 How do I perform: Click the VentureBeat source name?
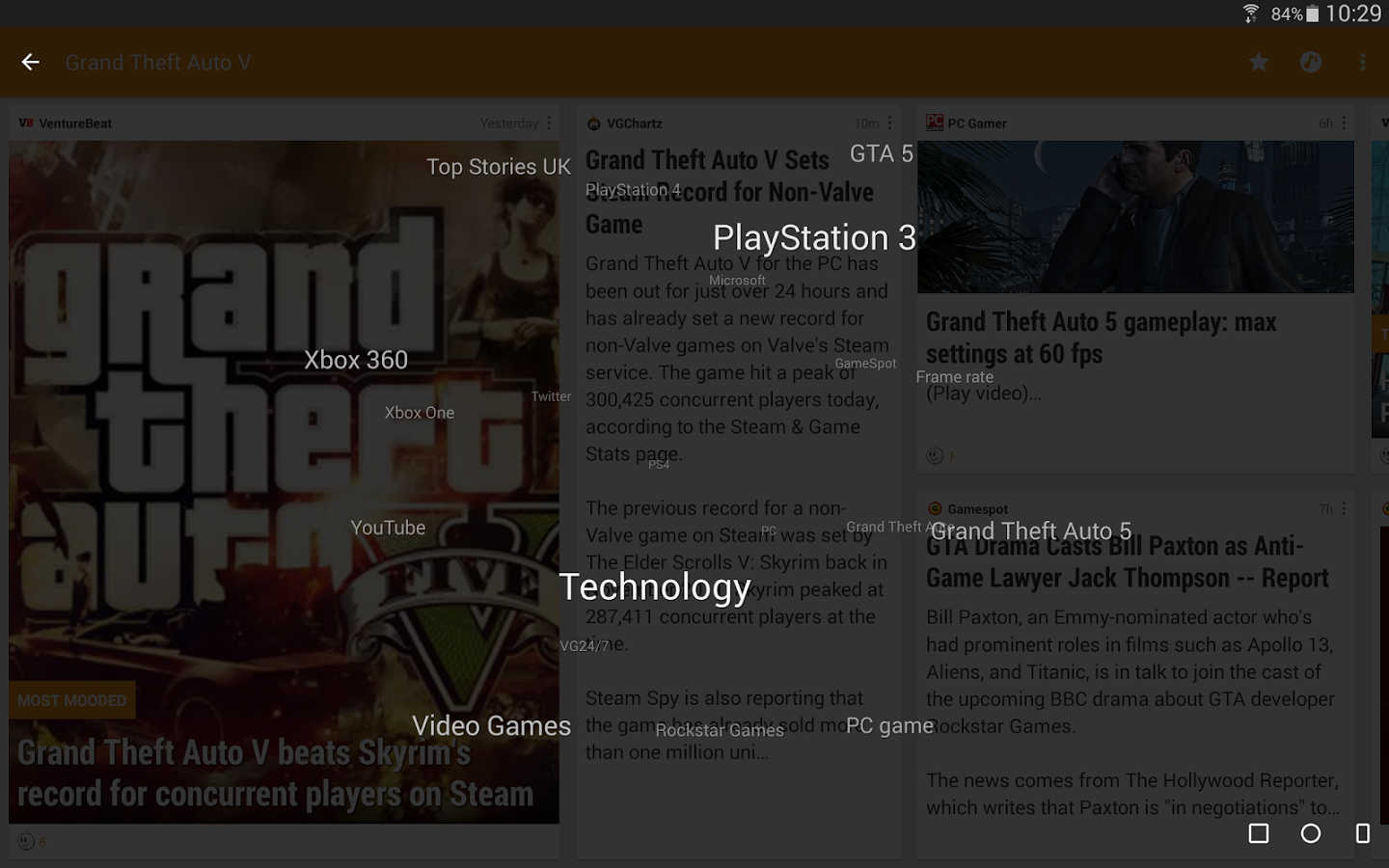pos(75,123)
